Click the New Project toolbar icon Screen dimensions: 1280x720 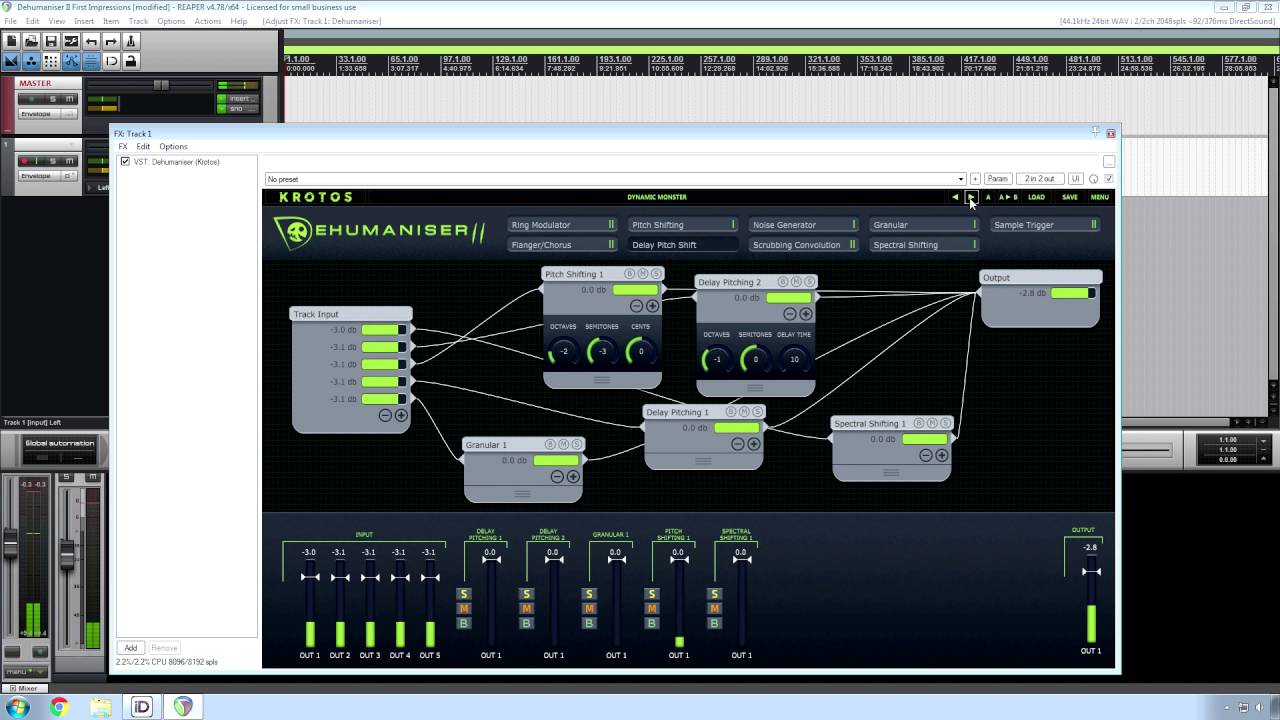11,41
